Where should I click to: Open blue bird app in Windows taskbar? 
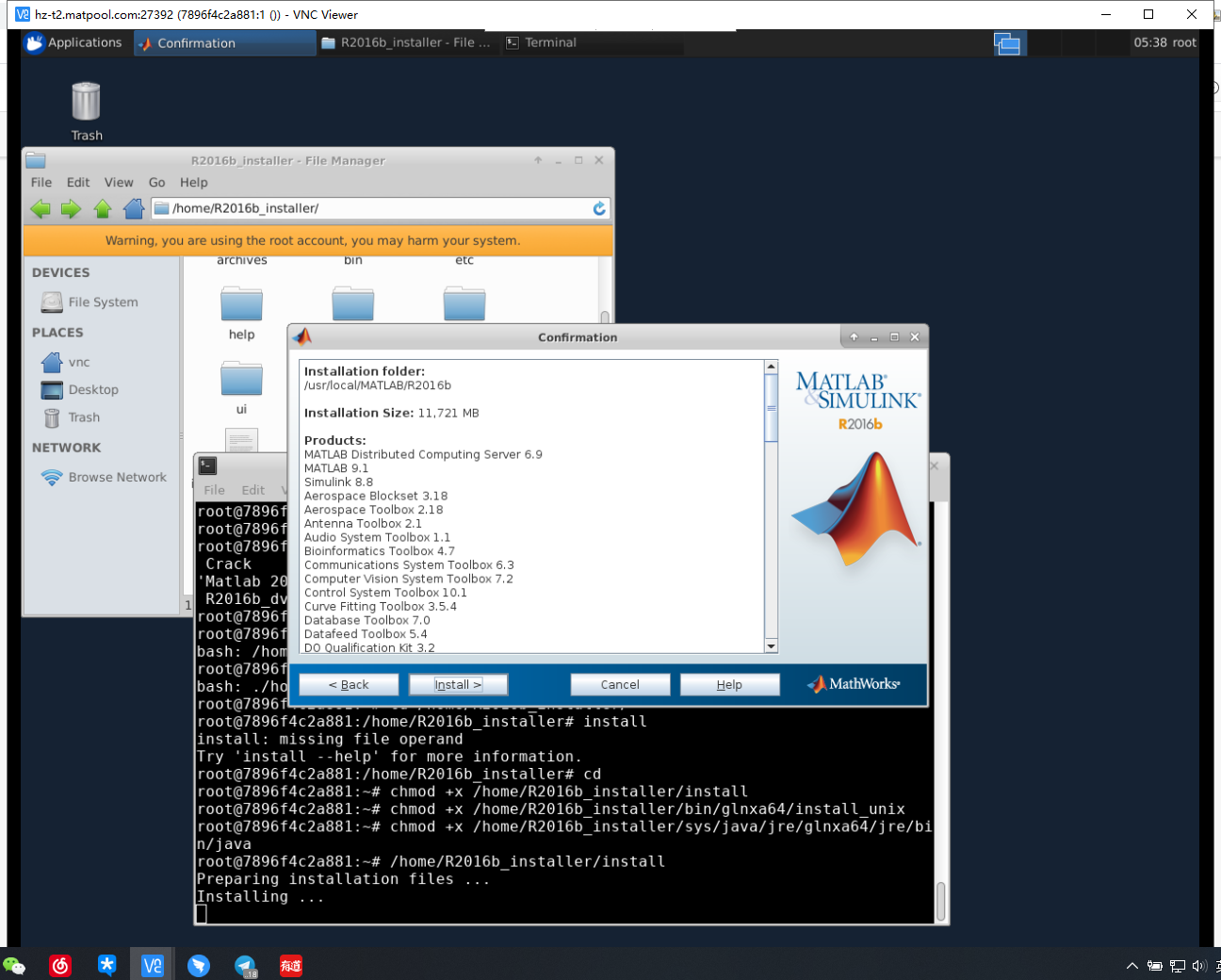coord(199,965)
